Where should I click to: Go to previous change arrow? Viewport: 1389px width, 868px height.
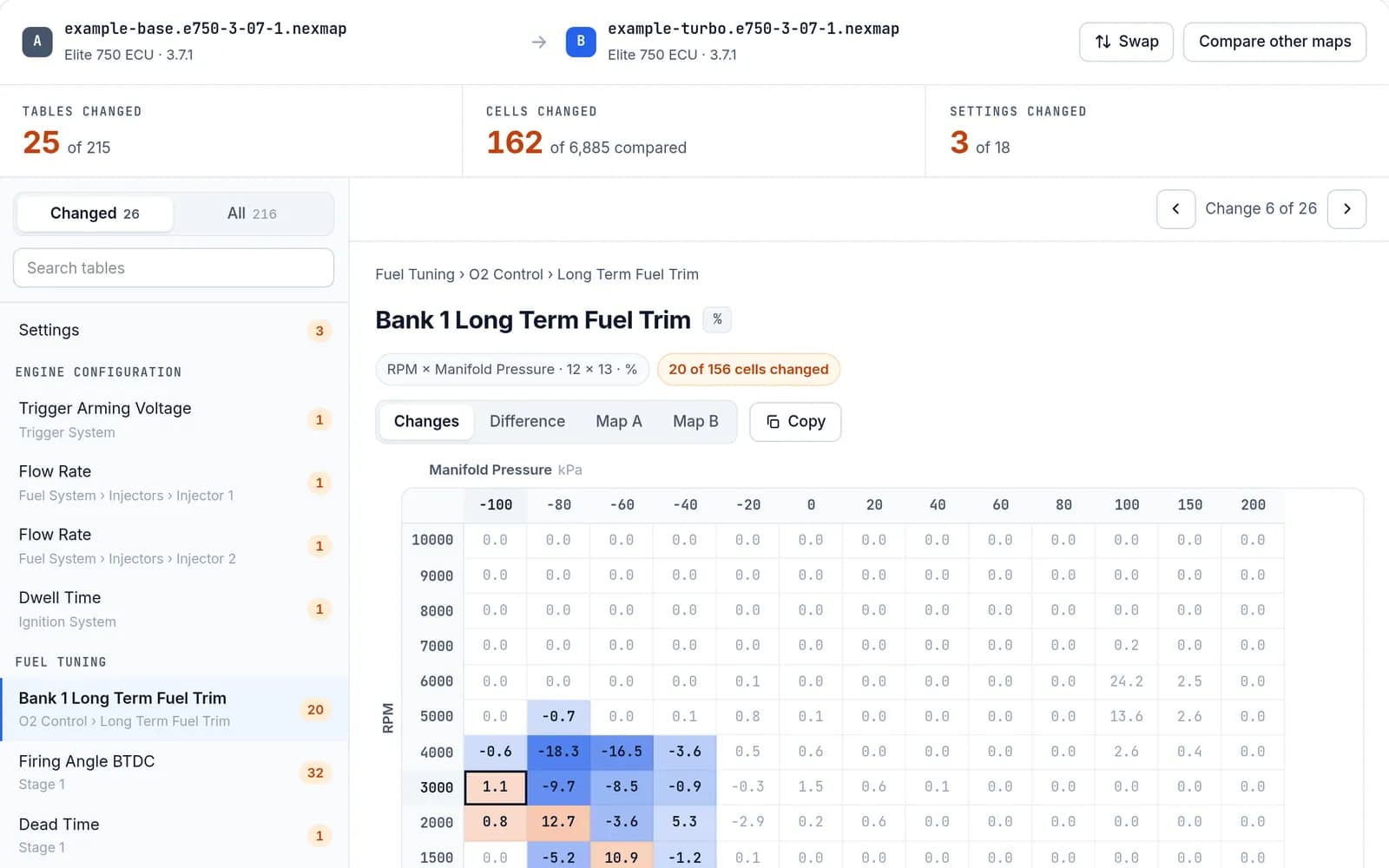click(x=1175, y=209)
